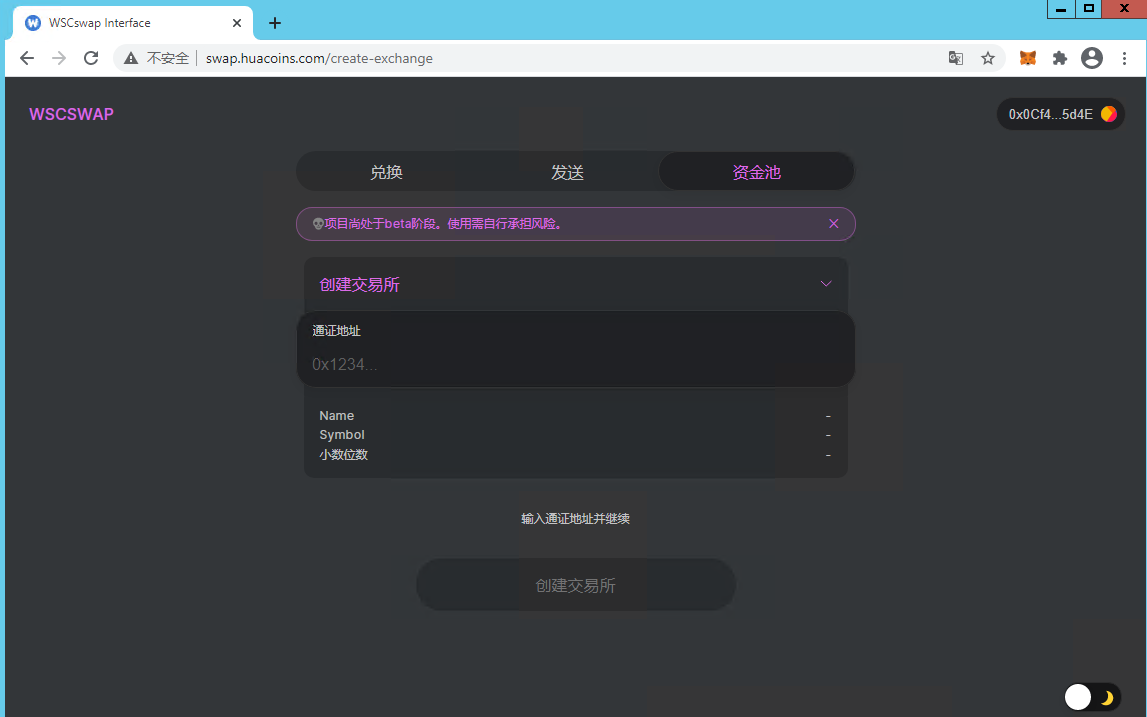The image size is (1147, 717).
Task: Dismiss the beta warning banner
Action: (833, 224)
